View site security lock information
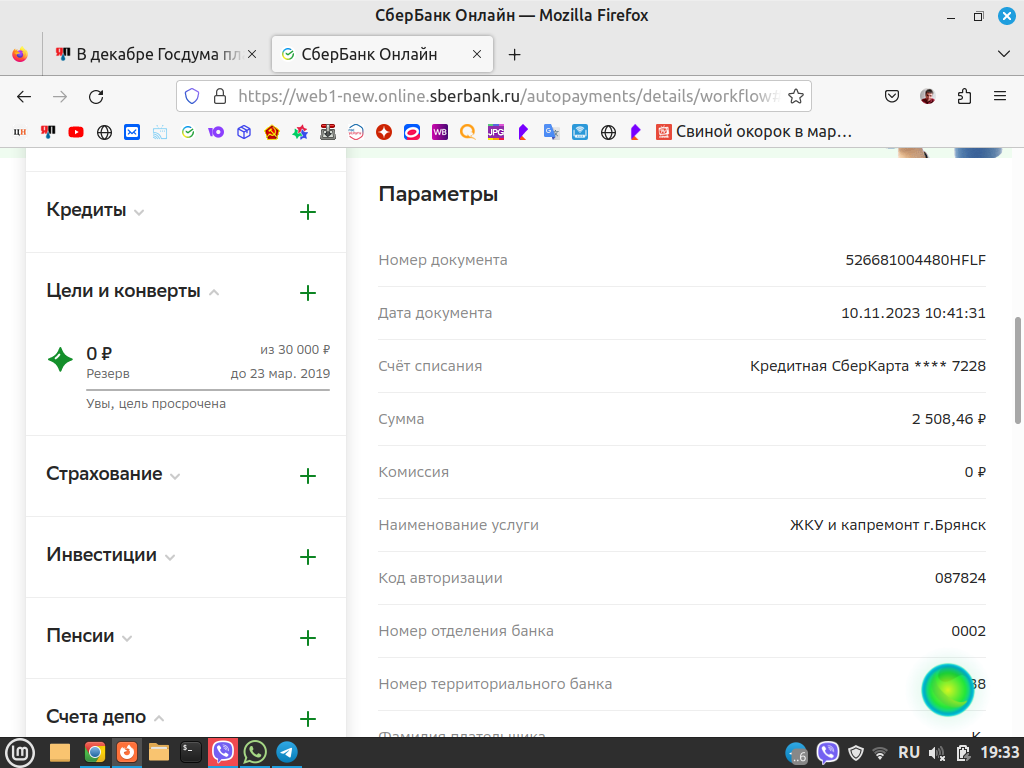This screenshot has width=1024, height=768. click(x=220, y=97)
